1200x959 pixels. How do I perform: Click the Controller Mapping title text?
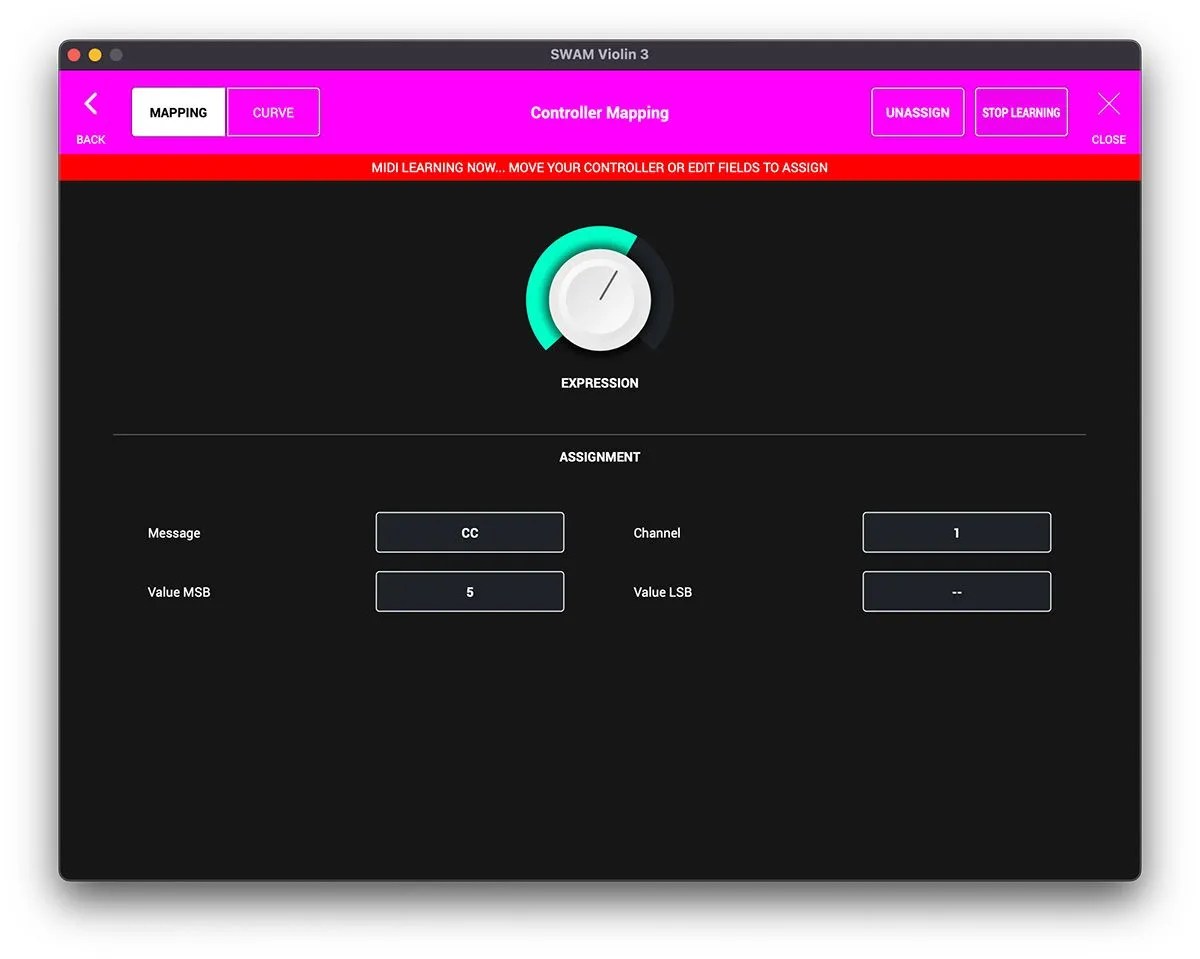pyautogui.click(x=600, y=113)
